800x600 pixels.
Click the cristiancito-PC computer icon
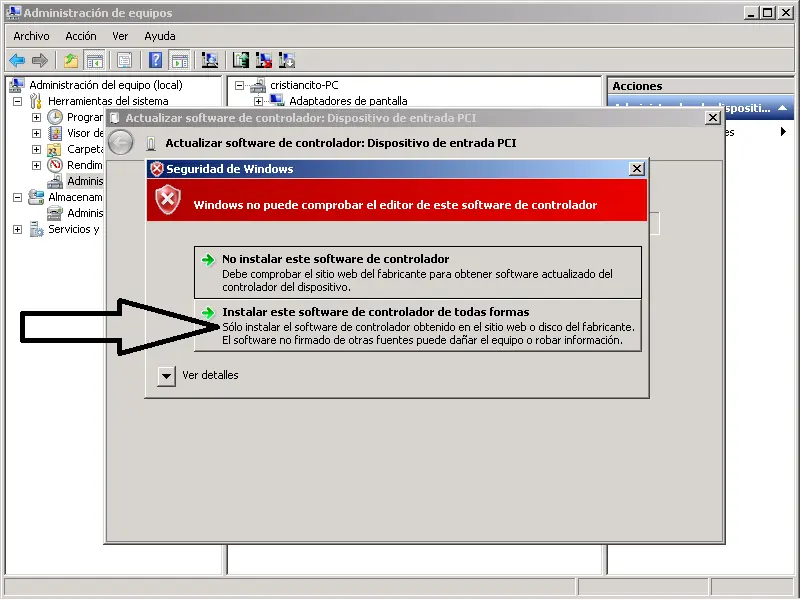click(x=258, y=85)
